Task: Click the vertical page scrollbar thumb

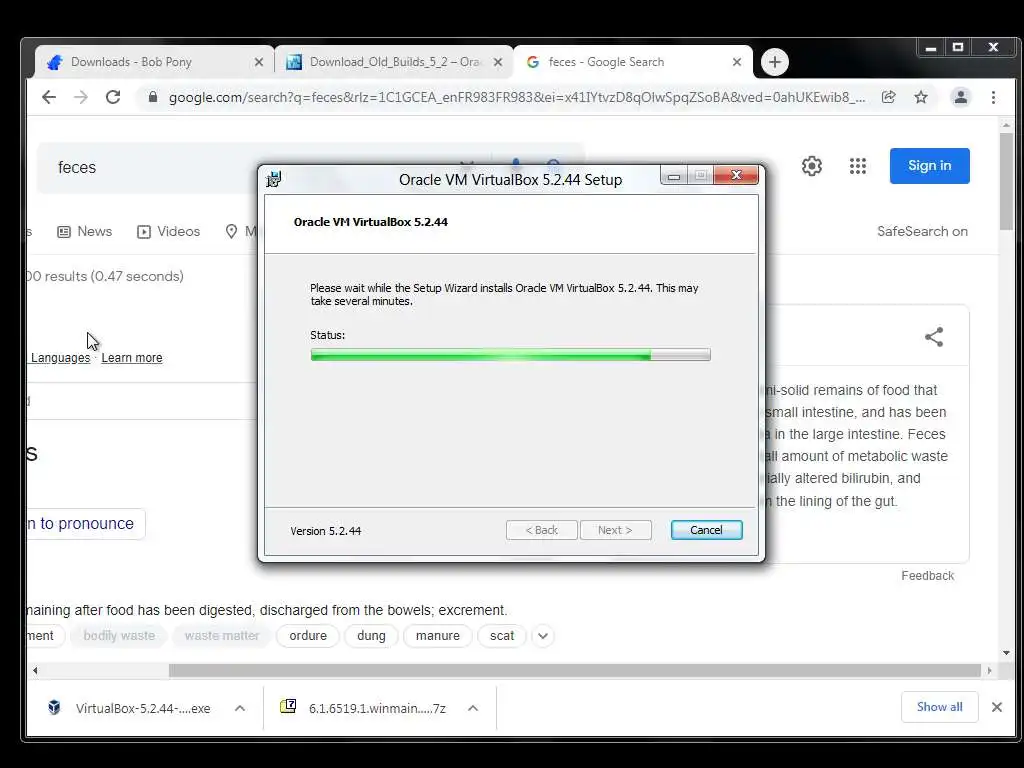Action: [x=1006, y=182]
